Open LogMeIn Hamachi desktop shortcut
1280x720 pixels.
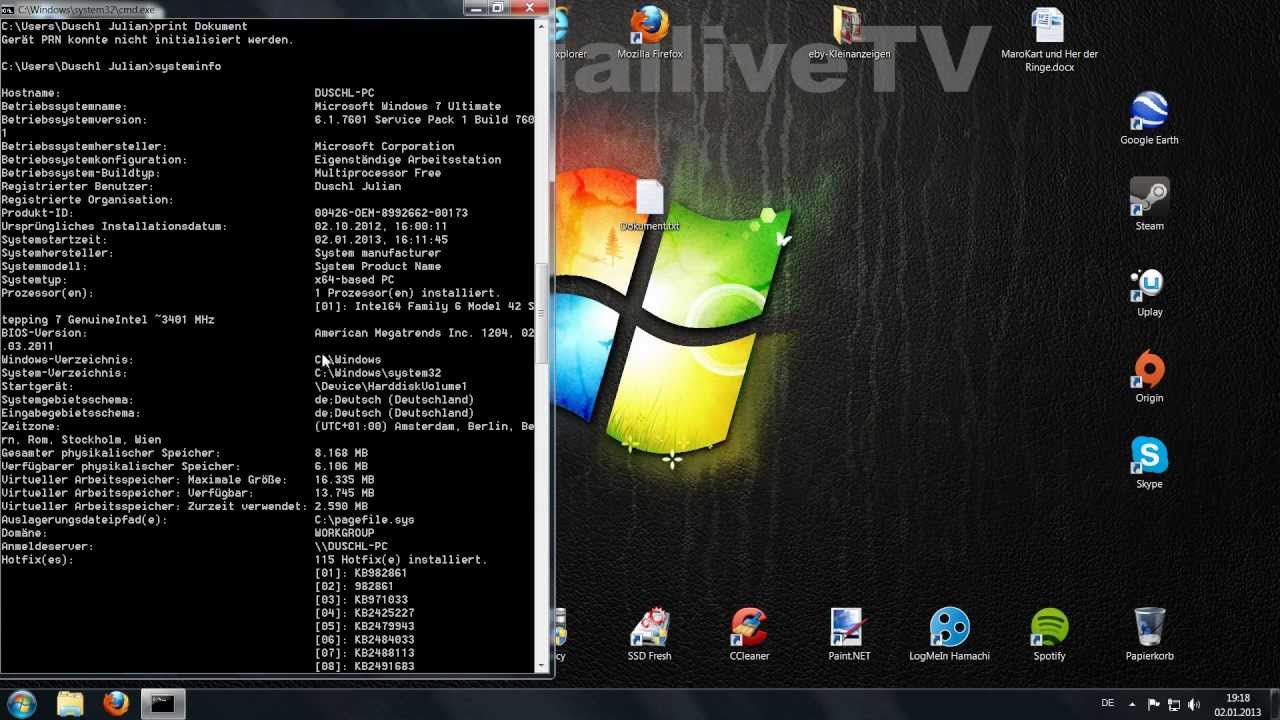949,634
